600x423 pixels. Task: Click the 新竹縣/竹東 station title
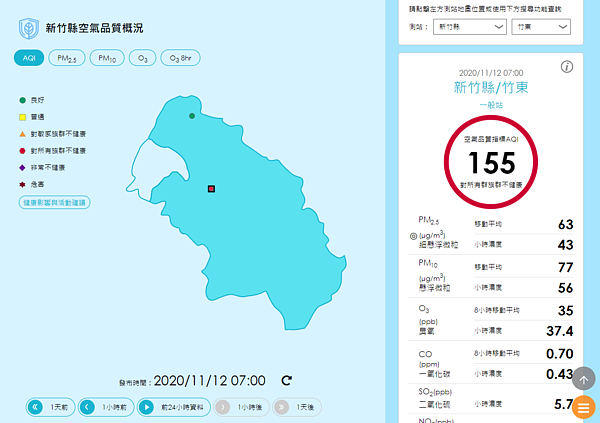tap(491, 88)
